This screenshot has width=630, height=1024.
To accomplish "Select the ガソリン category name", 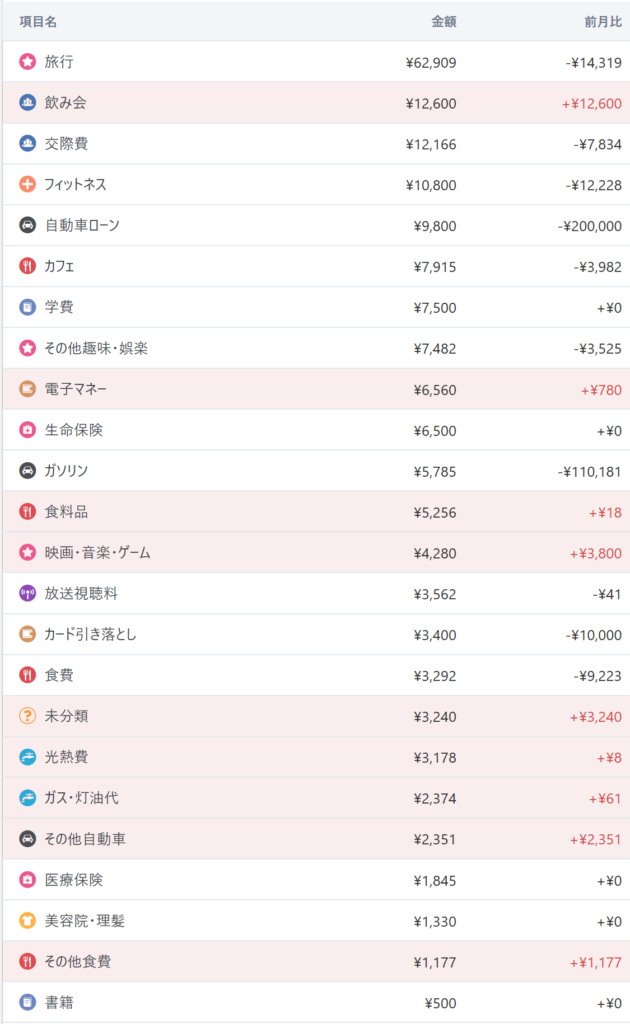I will coord(66,471).
